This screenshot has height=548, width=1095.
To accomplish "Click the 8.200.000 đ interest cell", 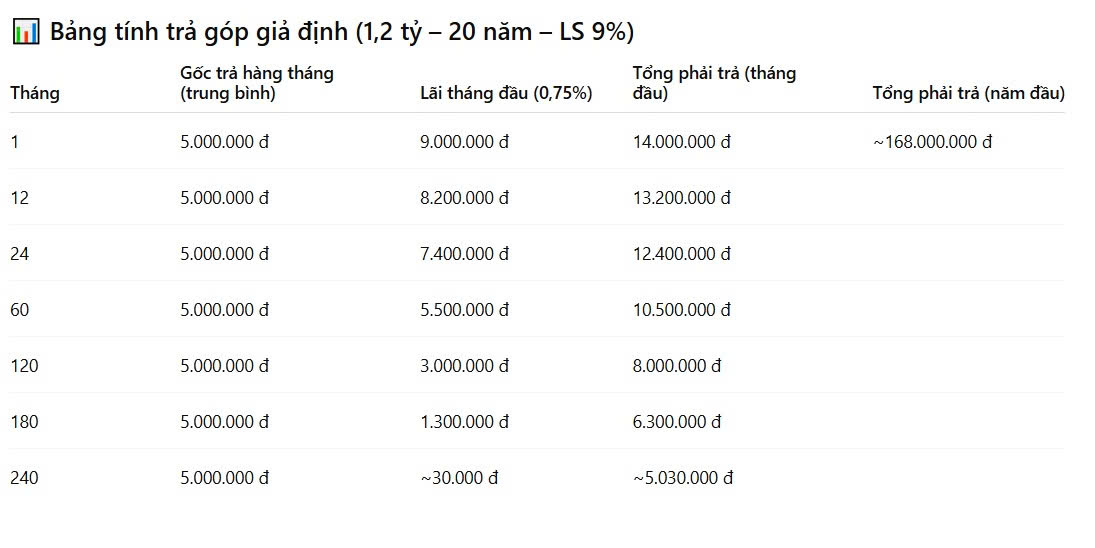I will (x=464, y=198).
